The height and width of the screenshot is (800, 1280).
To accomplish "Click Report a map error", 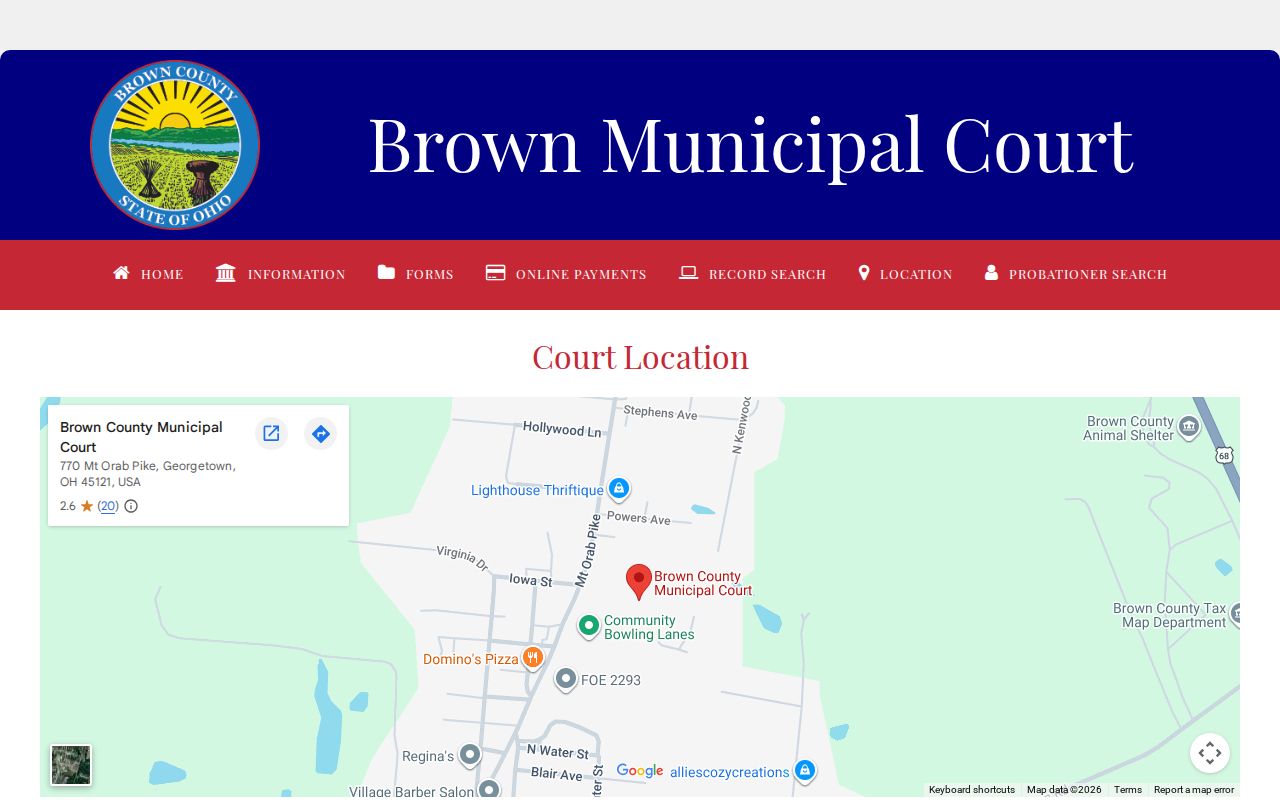I will [x=1194, y=790].
